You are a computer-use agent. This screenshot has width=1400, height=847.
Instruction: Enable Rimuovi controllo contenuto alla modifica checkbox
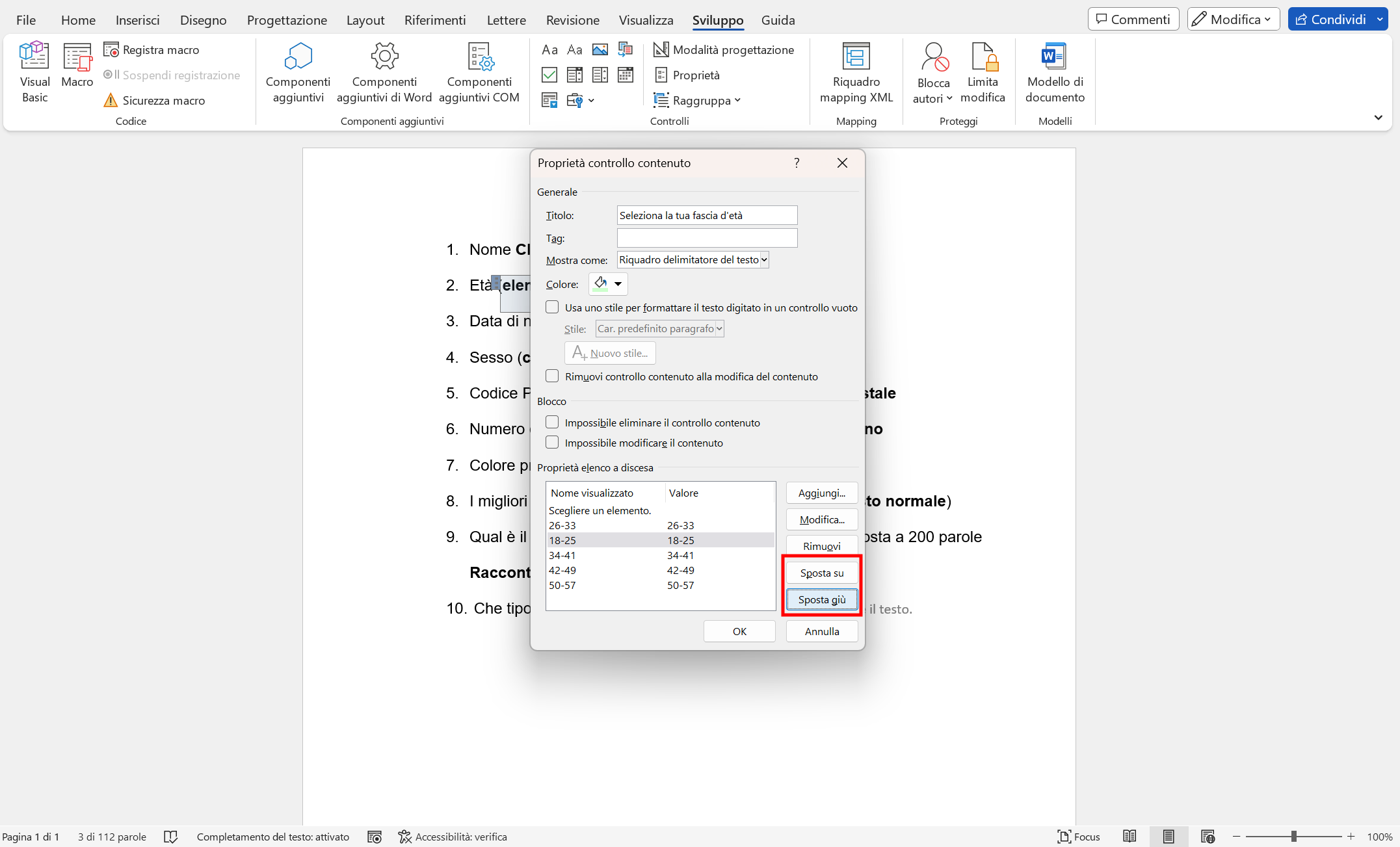(552, 376)
